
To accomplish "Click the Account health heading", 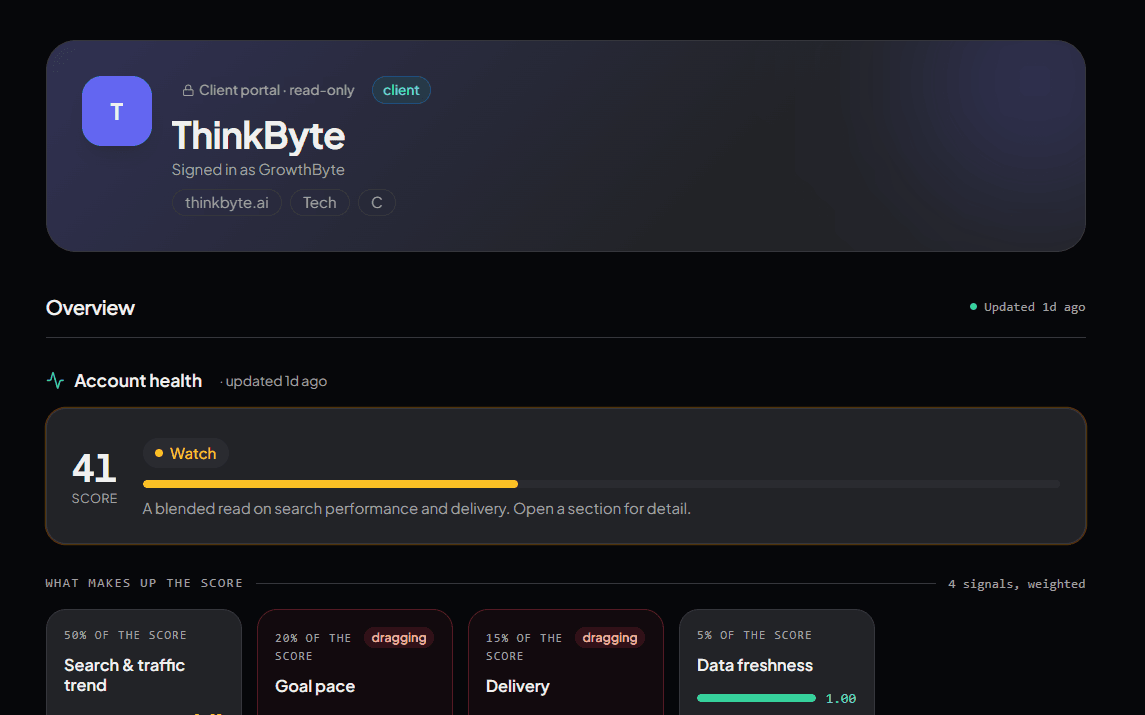I will [x=138, y=381].
